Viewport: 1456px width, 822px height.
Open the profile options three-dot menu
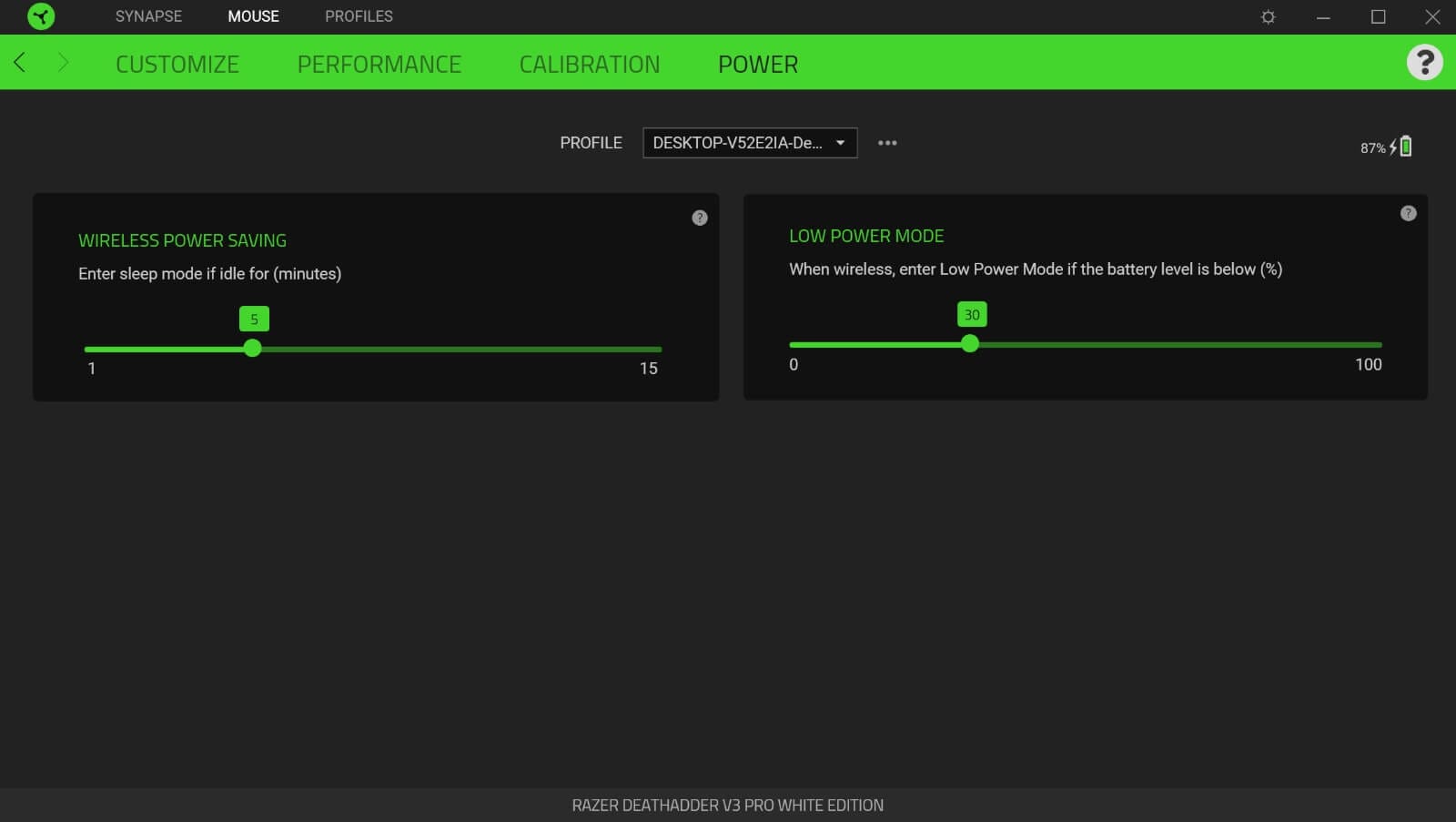pos(887,143)
